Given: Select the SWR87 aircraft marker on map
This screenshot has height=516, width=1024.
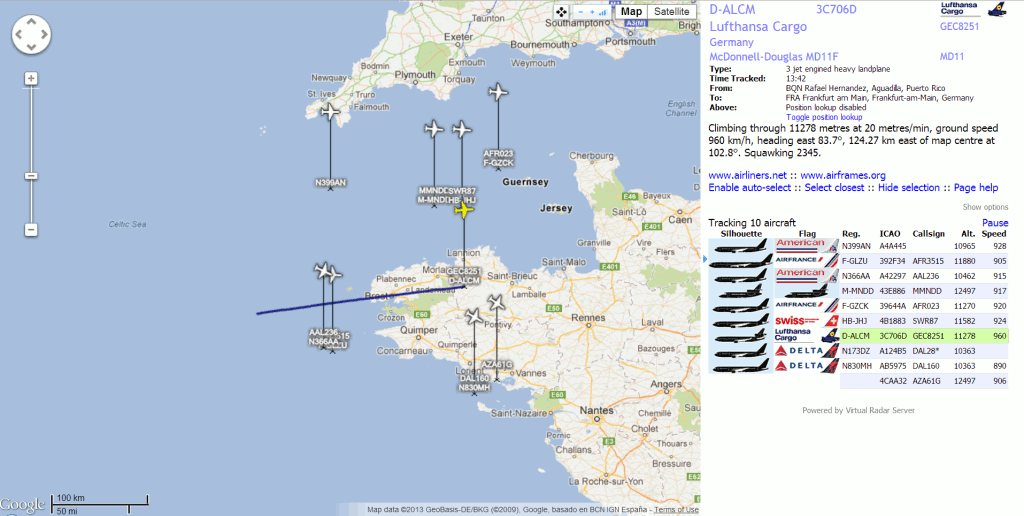Looking at the screenshot, I should coord(462,129).
